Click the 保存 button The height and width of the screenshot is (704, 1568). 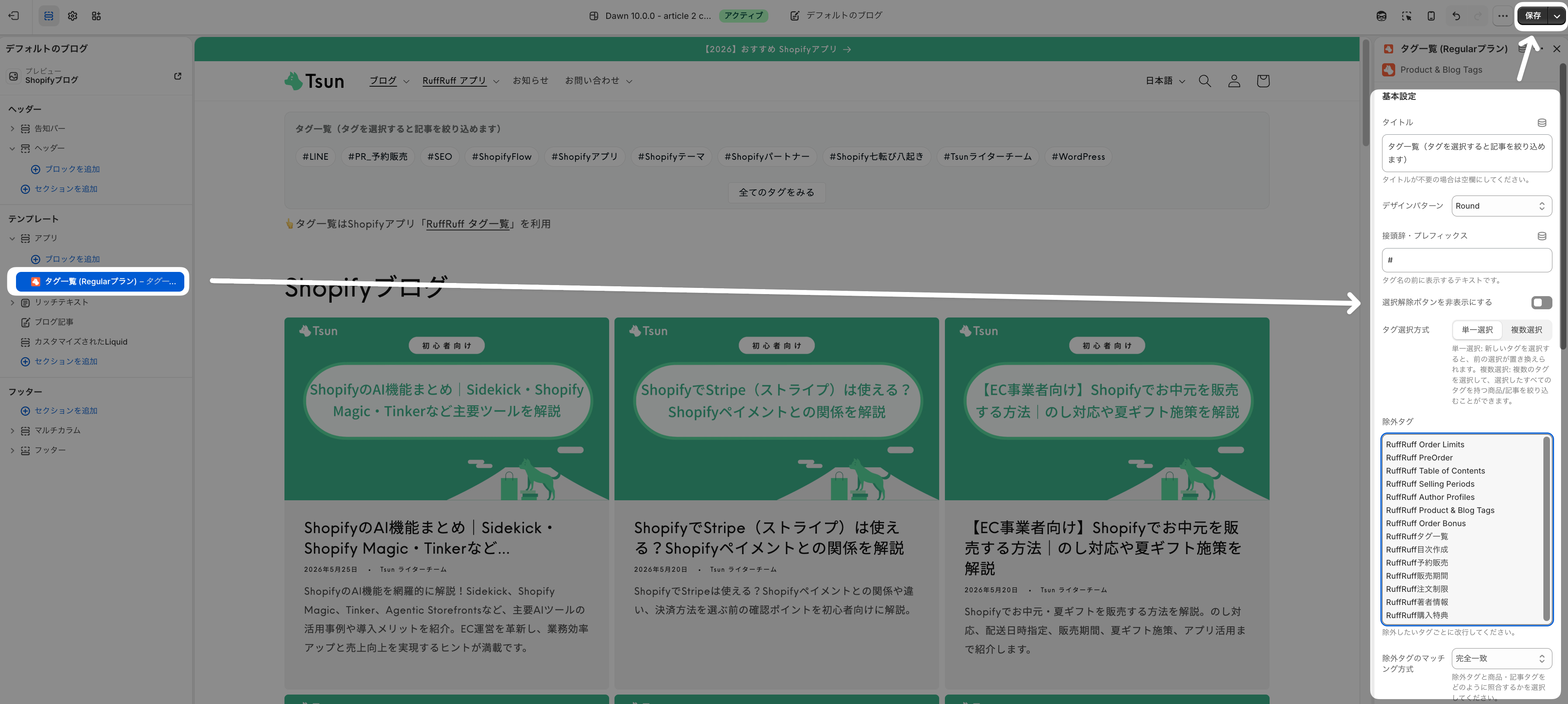1533,16
